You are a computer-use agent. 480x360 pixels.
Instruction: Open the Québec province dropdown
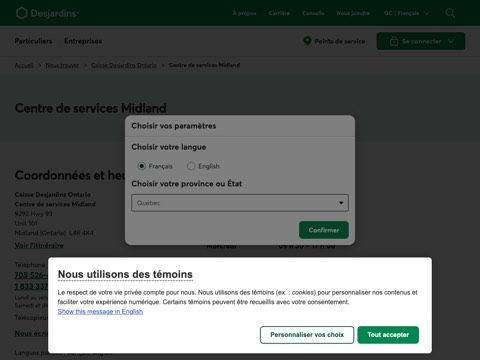point(240,203)
